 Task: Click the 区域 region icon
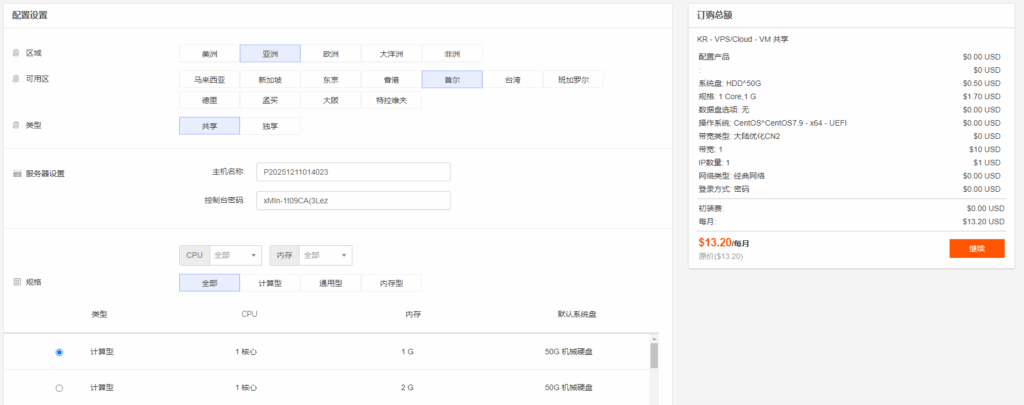(x=15, y=53)
